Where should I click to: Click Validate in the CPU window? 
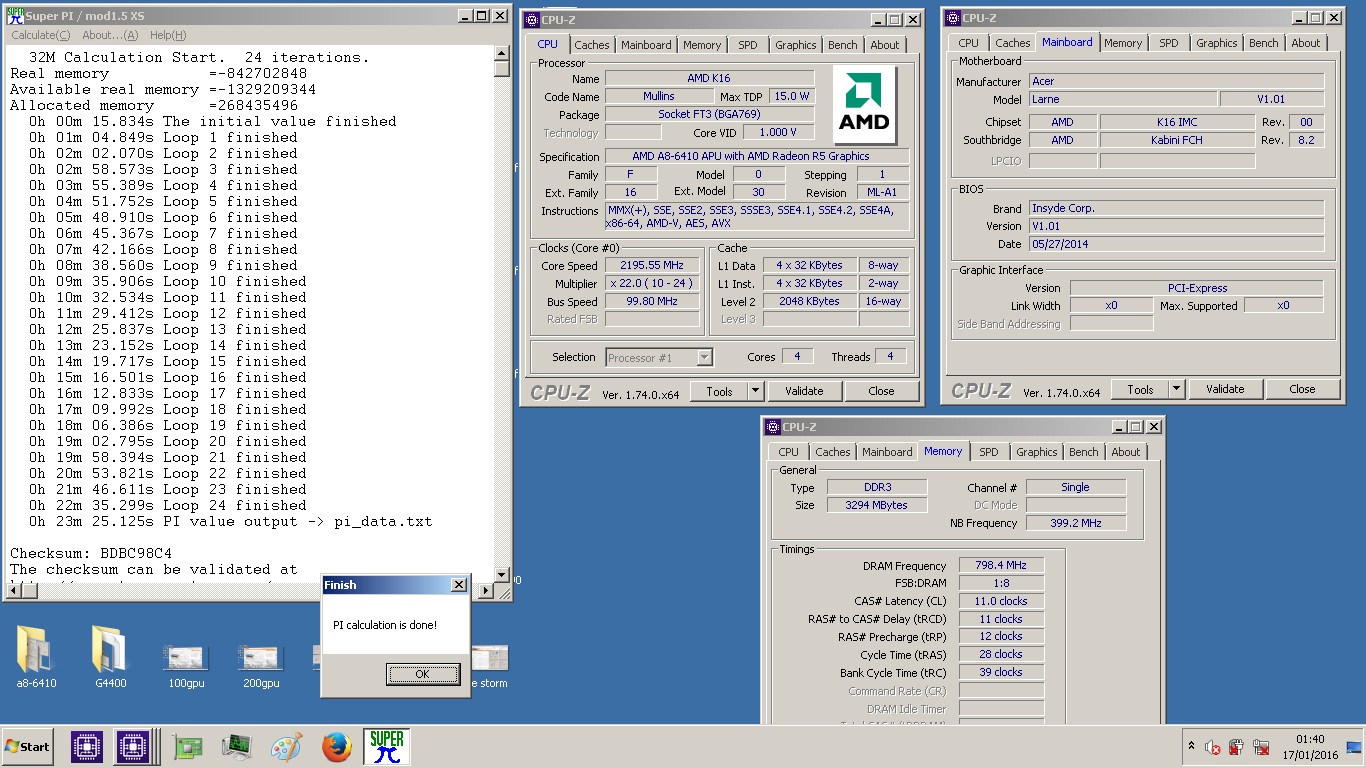click(x=804, y=391)
